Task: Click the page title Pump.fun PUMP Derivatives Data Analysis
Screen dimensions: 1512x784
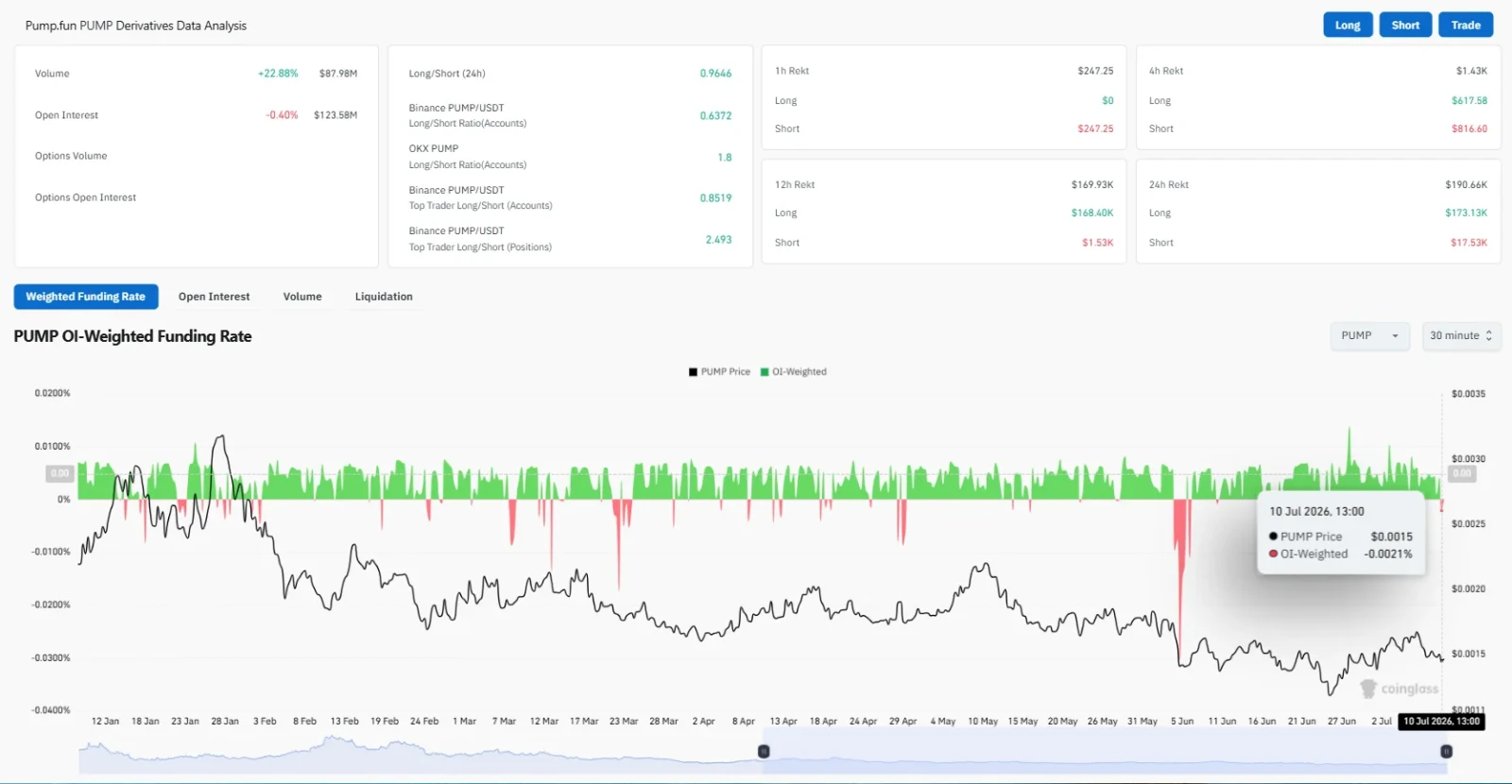Action: (x=136, y=26)
